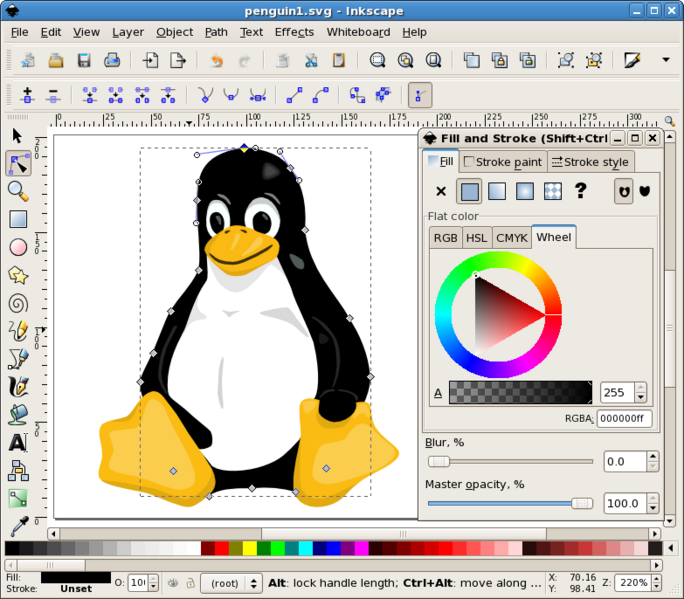Image resolution: width=684 pixels, height=599 pixels.
Task: Select the Star polygon tool
Action: (18, 275)
